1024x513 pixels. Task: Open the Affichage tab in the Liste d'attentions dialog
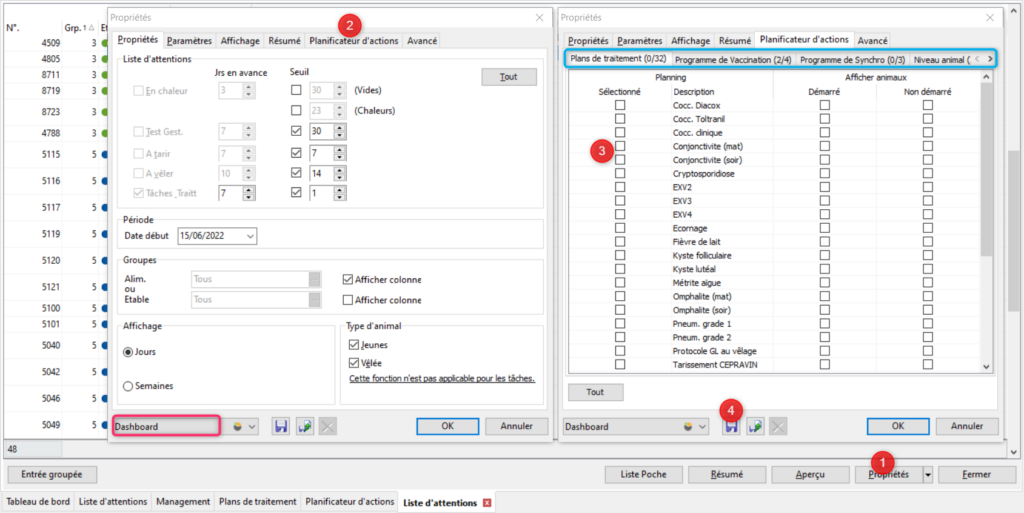click(241, 41)
